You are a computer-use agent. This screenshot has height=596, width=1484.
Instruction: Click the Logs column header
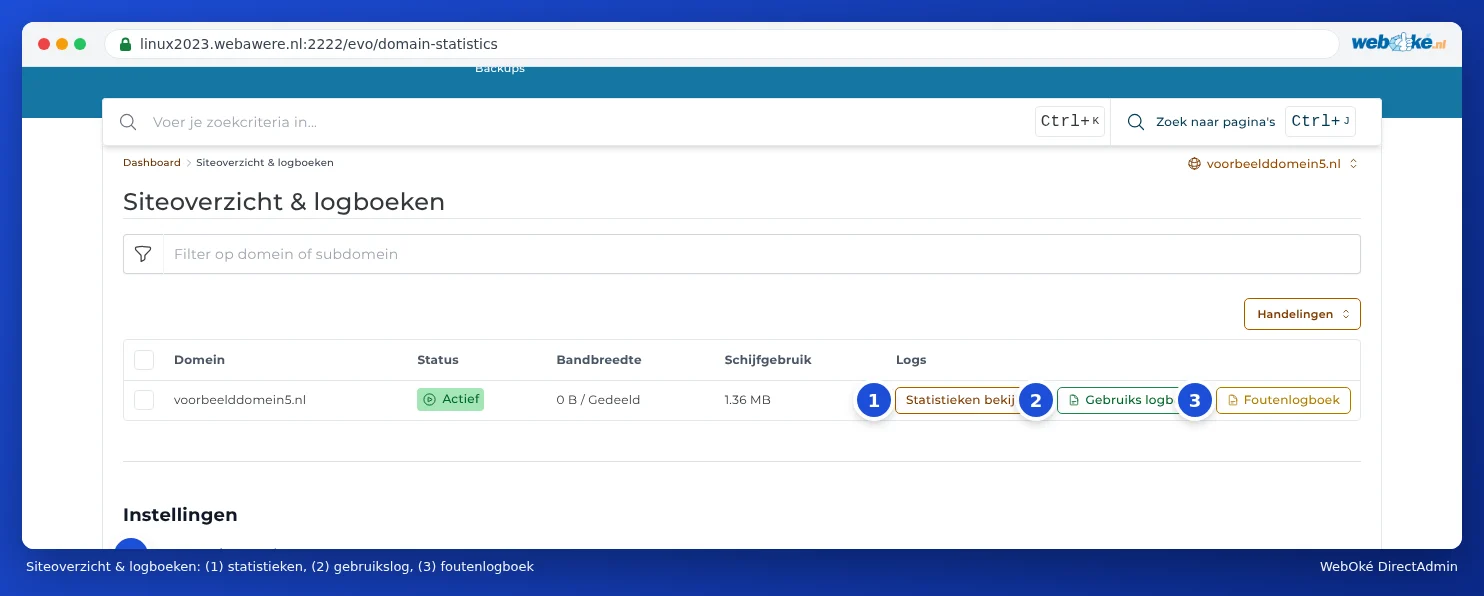coord(911,360)
